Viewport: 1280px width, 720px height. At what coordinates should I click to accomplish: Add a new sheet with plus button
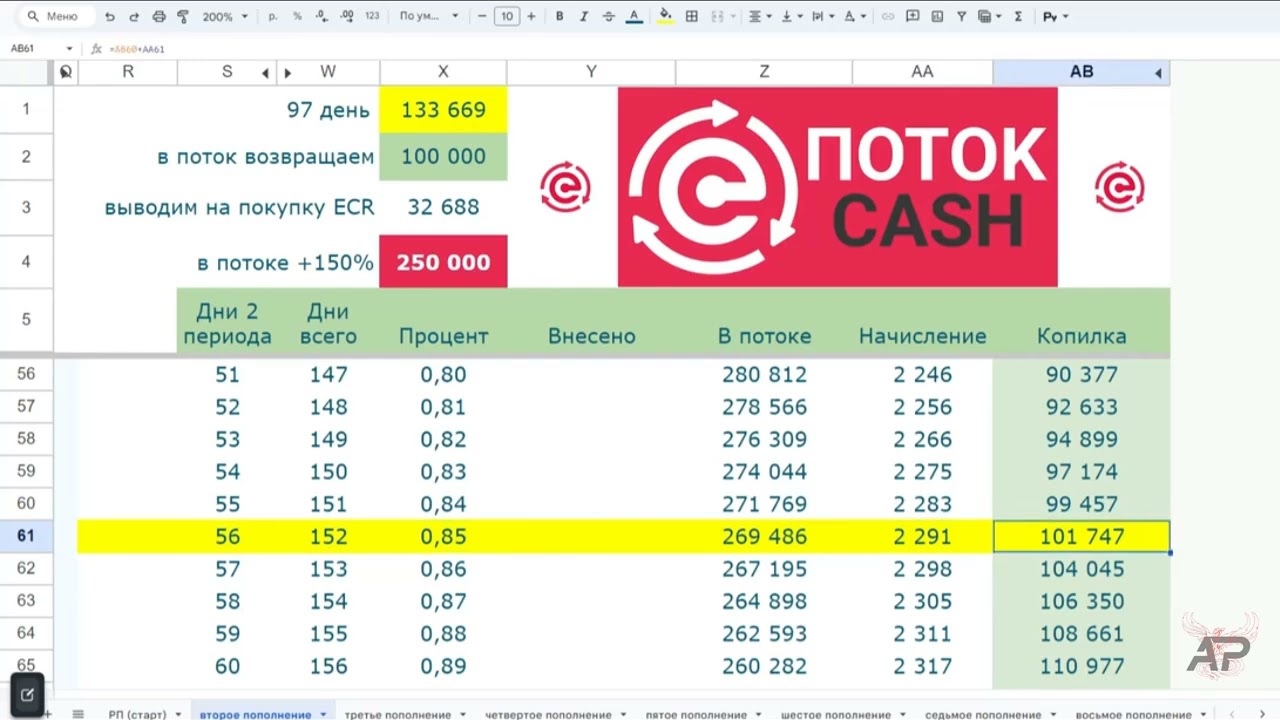[47, 713]
